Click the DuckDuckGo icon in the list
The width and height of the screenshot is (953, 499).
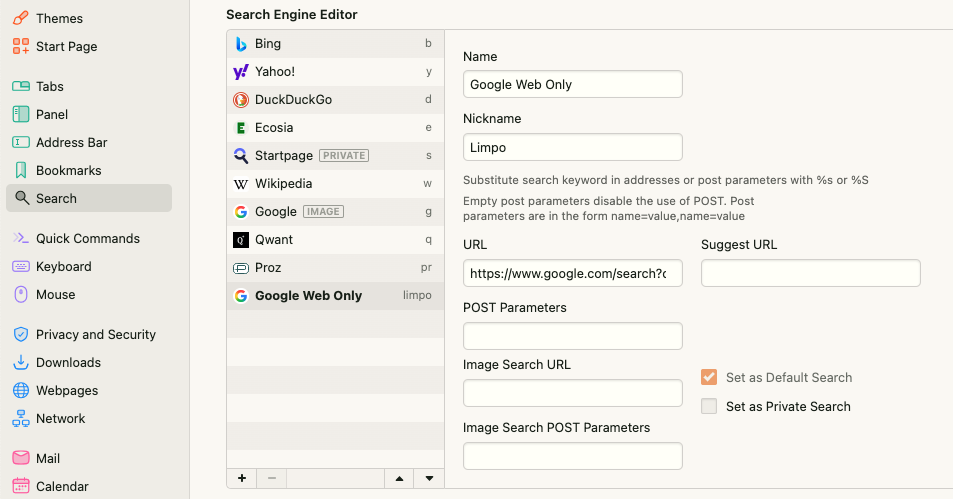(241, 100)
